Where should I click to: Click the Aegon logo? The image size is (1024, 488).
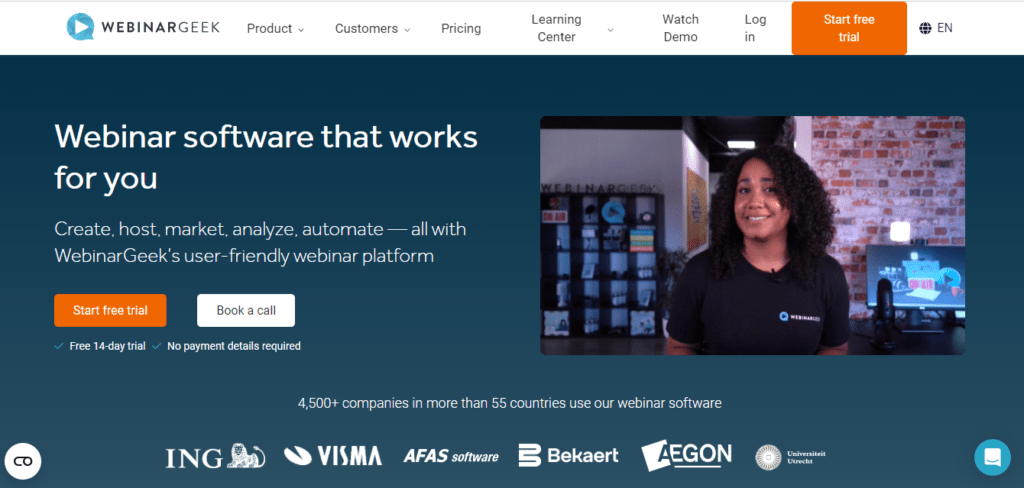point(686,455)
